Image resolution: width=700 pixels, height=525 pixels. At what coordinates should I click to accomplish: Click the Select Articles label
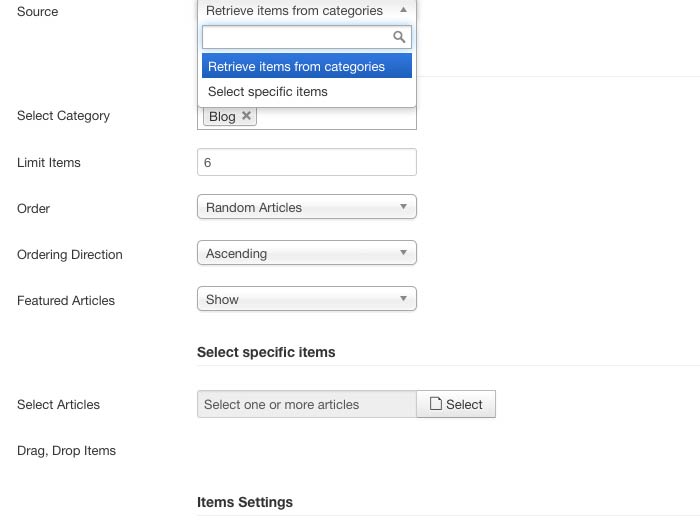click(58, 404)
